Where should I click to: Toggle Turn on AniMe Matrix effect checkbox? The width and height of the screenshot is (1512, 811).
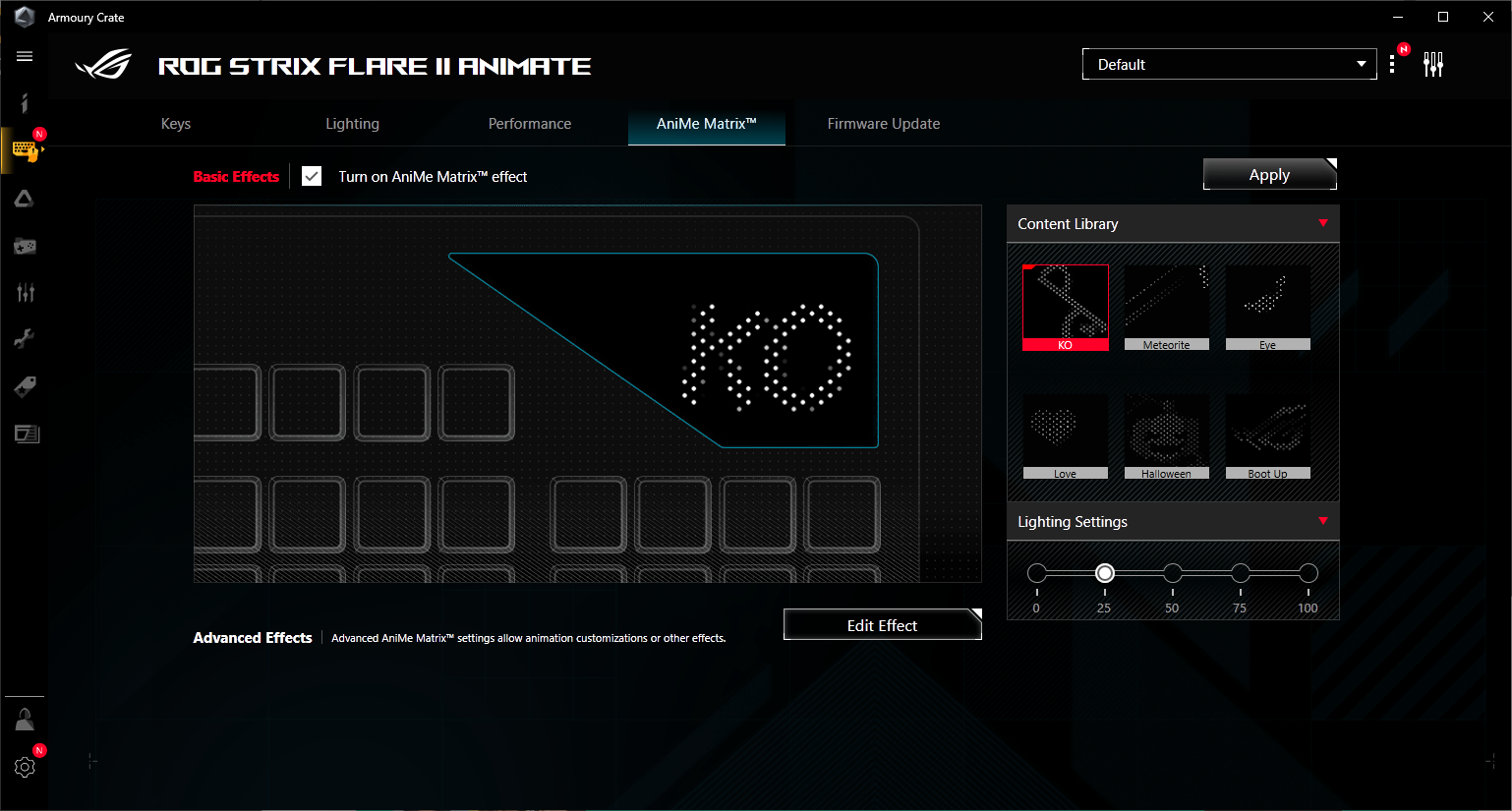(312, 176)
